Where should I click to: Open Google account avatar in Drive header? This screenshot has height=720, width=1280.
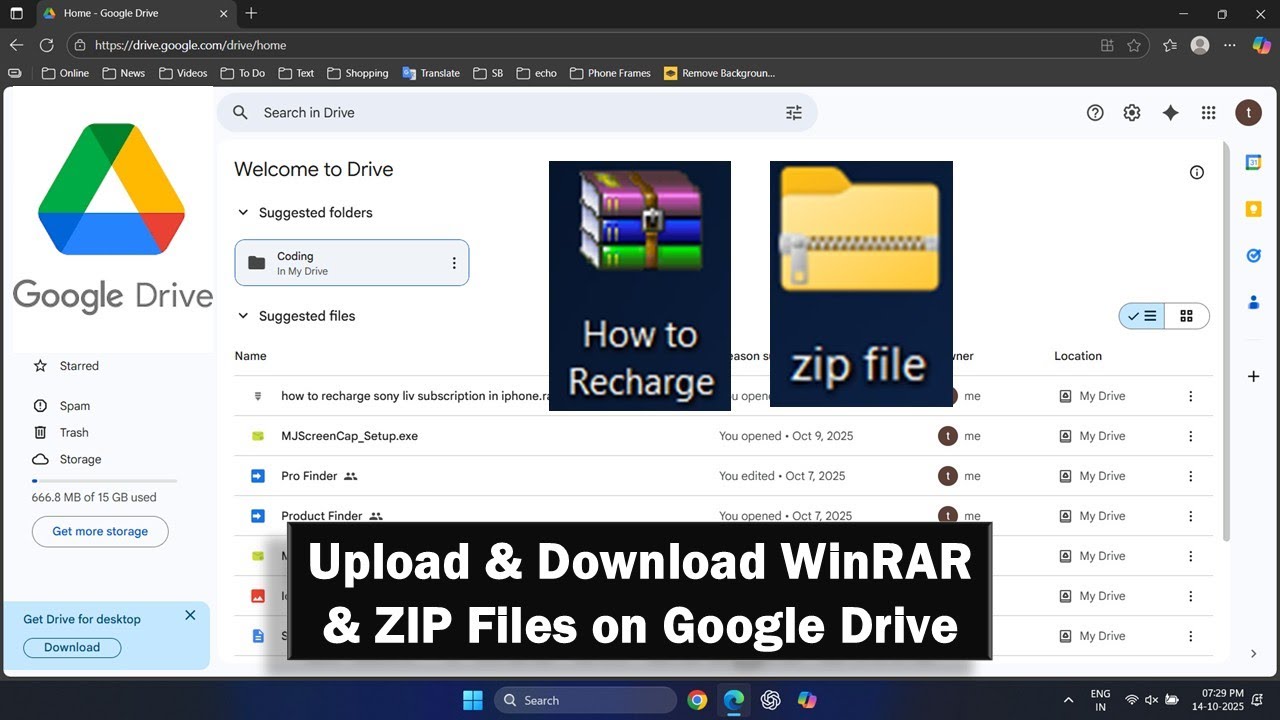click(1248, 113)
